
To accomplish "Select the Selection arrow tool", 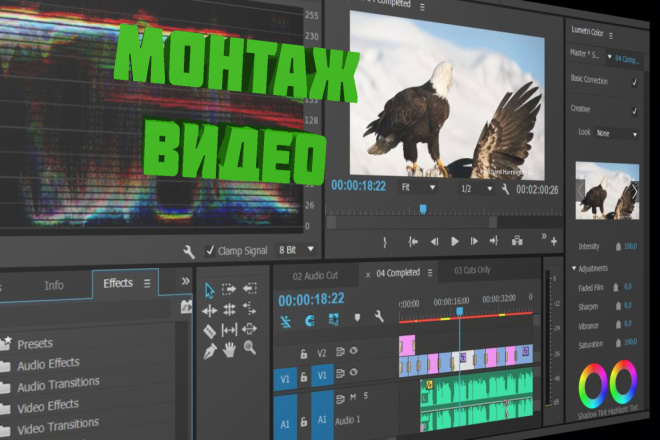I will 209,291.
